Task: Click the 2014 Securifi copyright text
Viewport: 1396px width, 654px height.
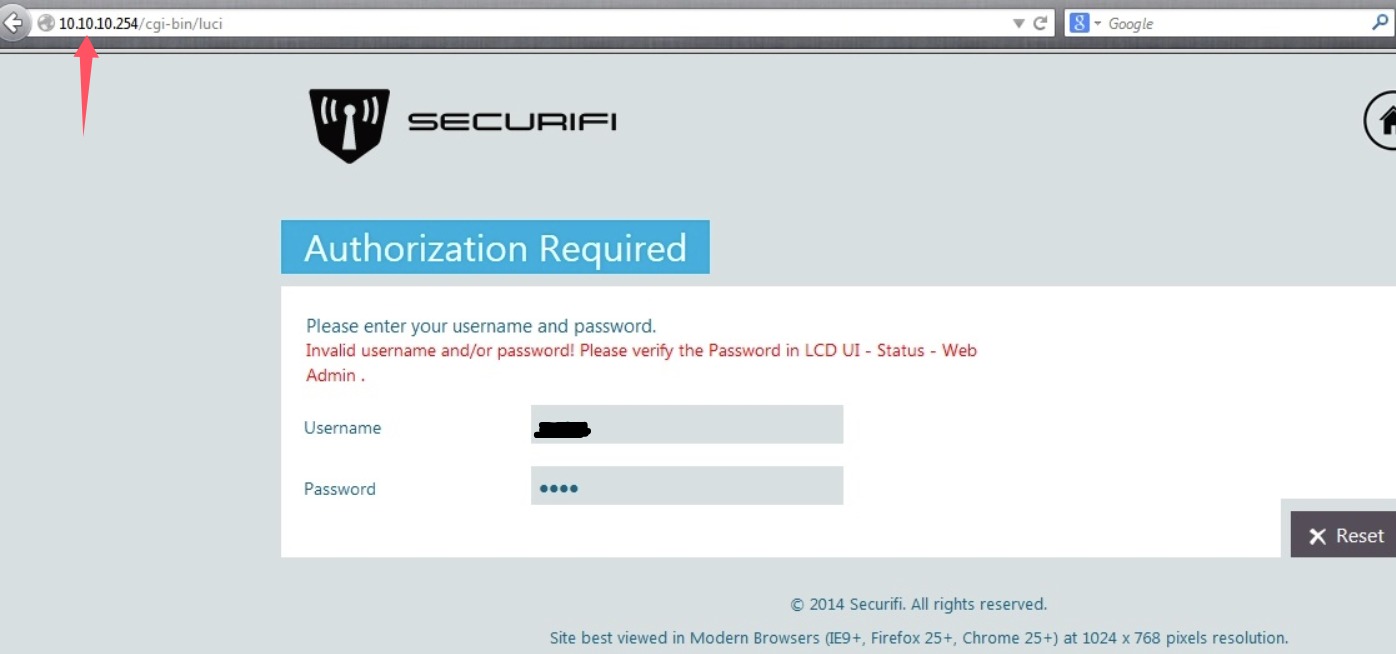Action: click(919, 604)
